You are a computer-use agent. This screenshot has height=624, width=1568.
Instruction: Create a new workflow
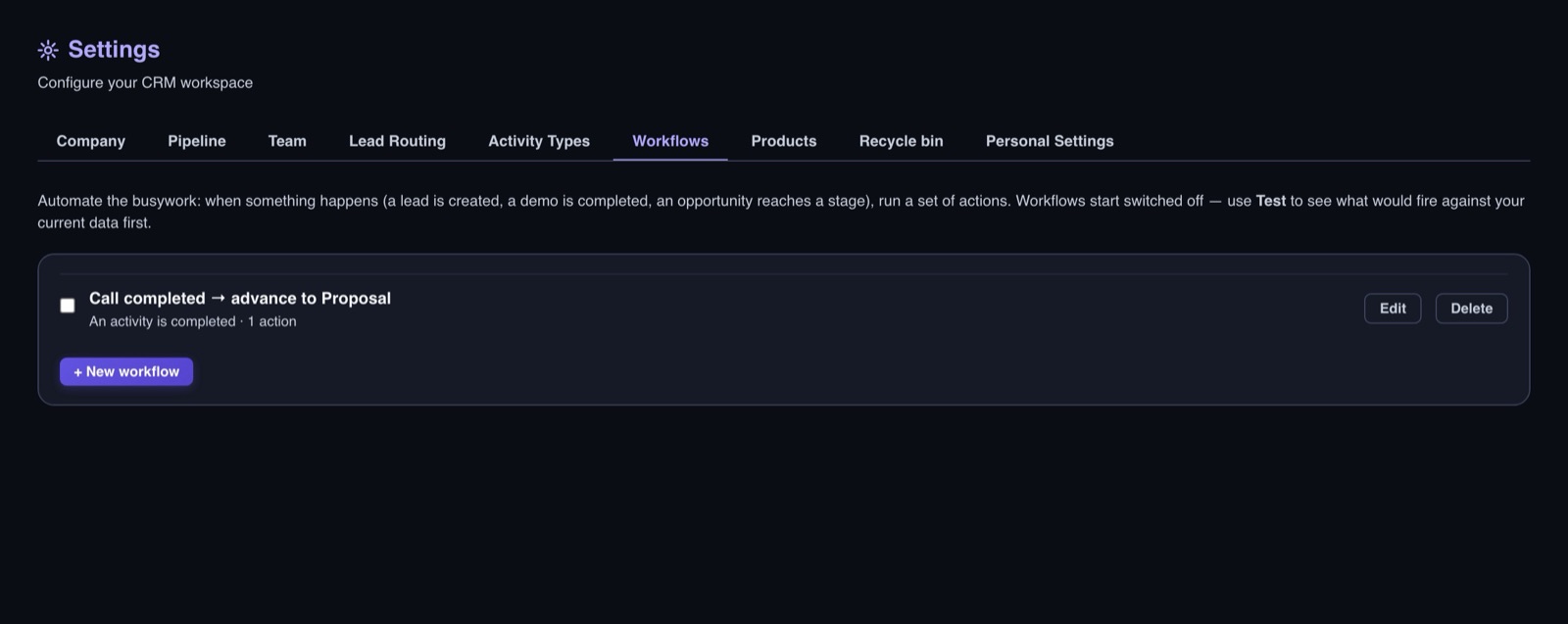[126, 371]
